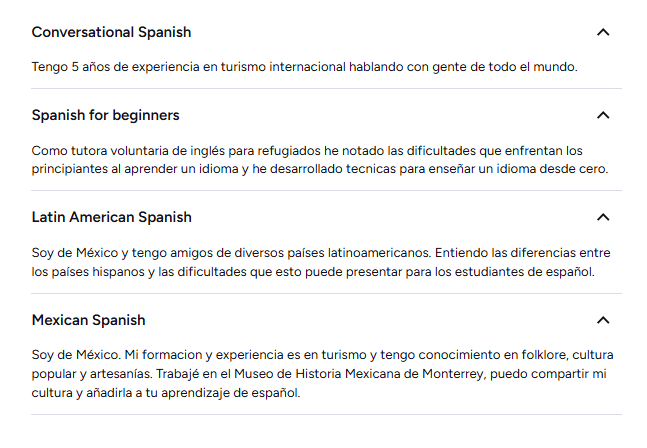647x448 pixels.
Task: Select the Mexican Spanish heading
Action: (x=89, y=320)
